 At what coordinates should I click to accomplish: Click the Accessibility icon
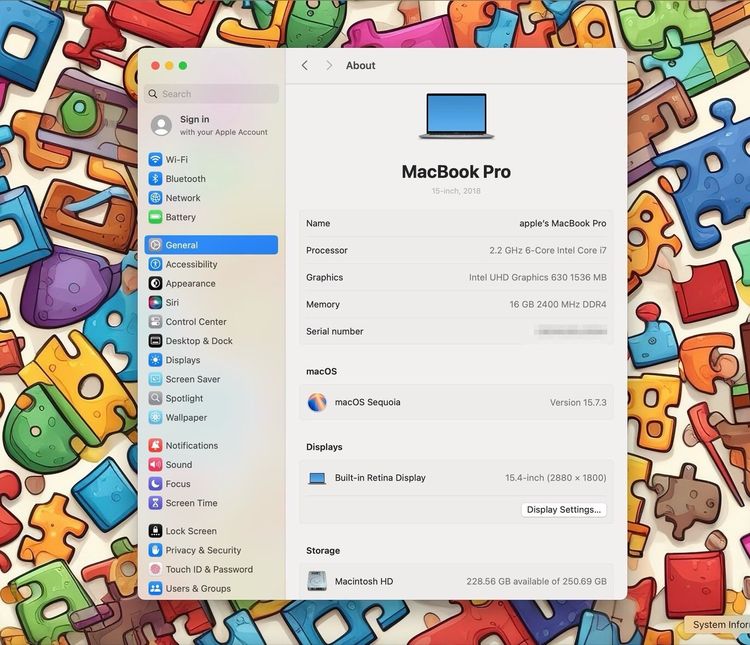tap(155, 264)
